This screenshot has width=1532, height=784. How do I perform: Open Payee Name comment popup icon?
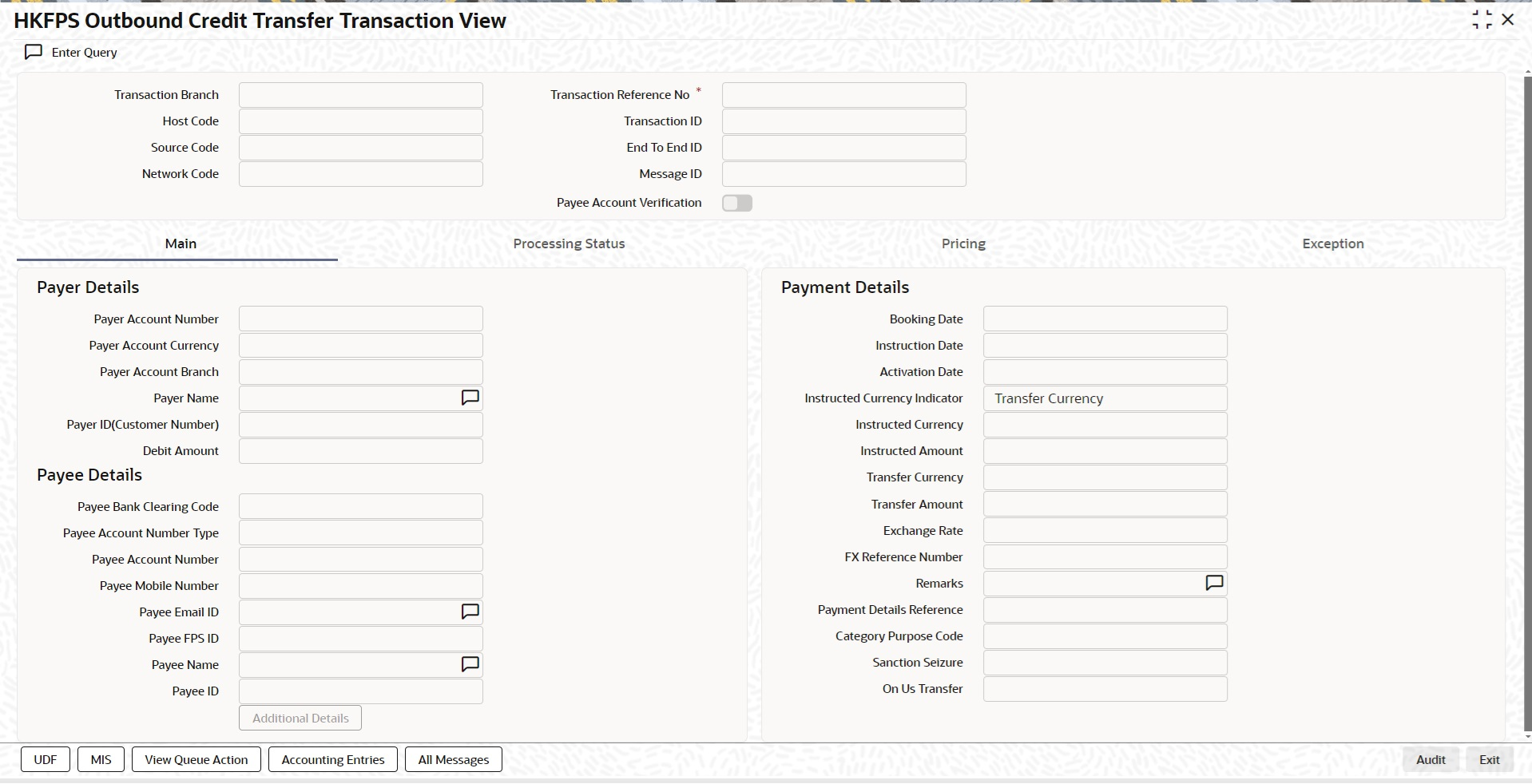pos(470,664)
